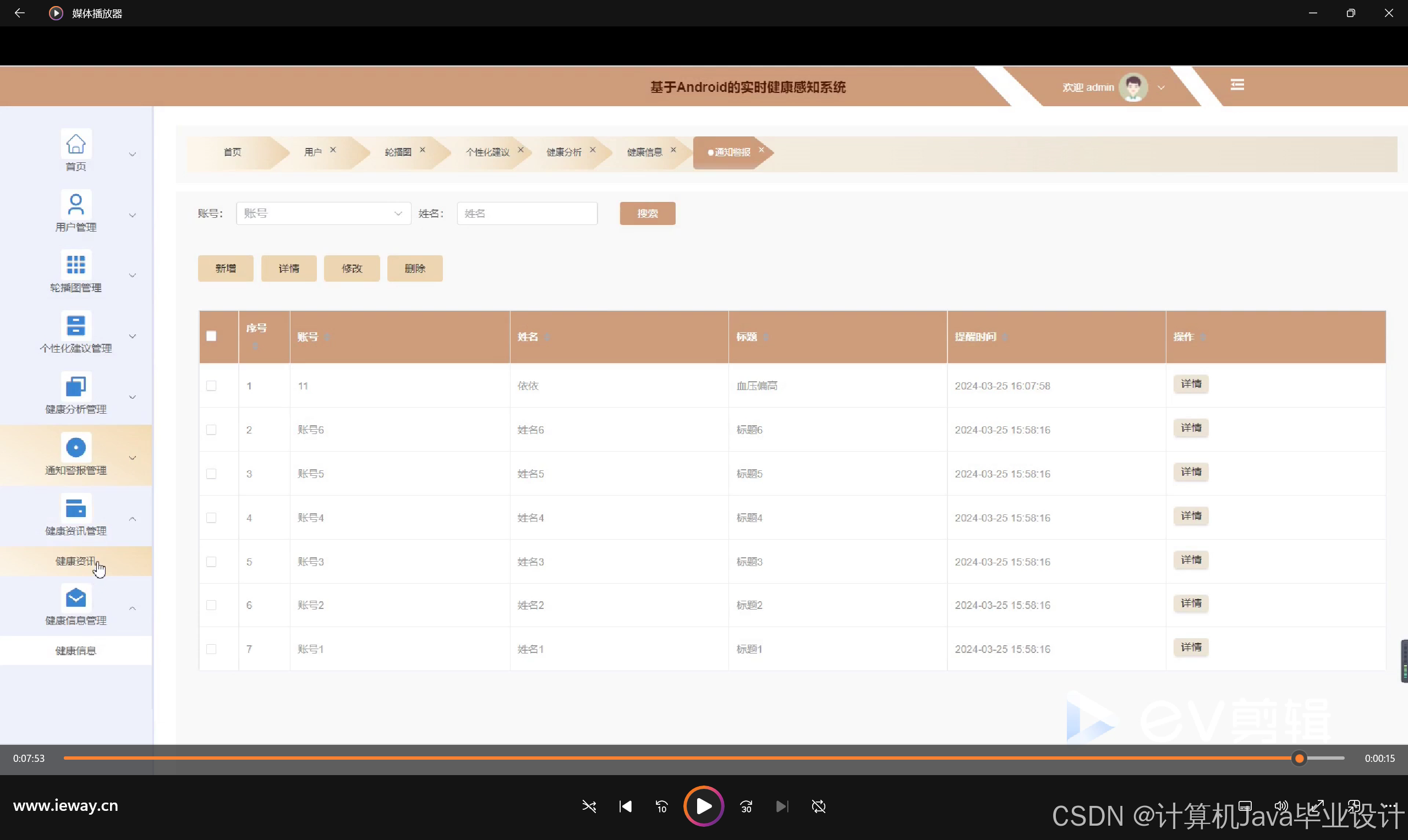Click the shuffle playback icon
This screenshot has height=840, width=1408.
[x=589, y=806]
